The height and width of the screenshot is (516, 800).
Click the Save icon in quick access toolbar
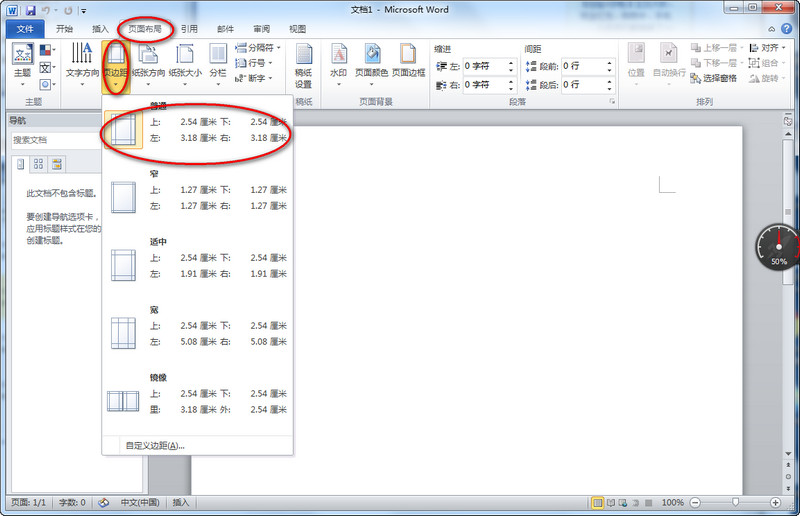[30, 10]
